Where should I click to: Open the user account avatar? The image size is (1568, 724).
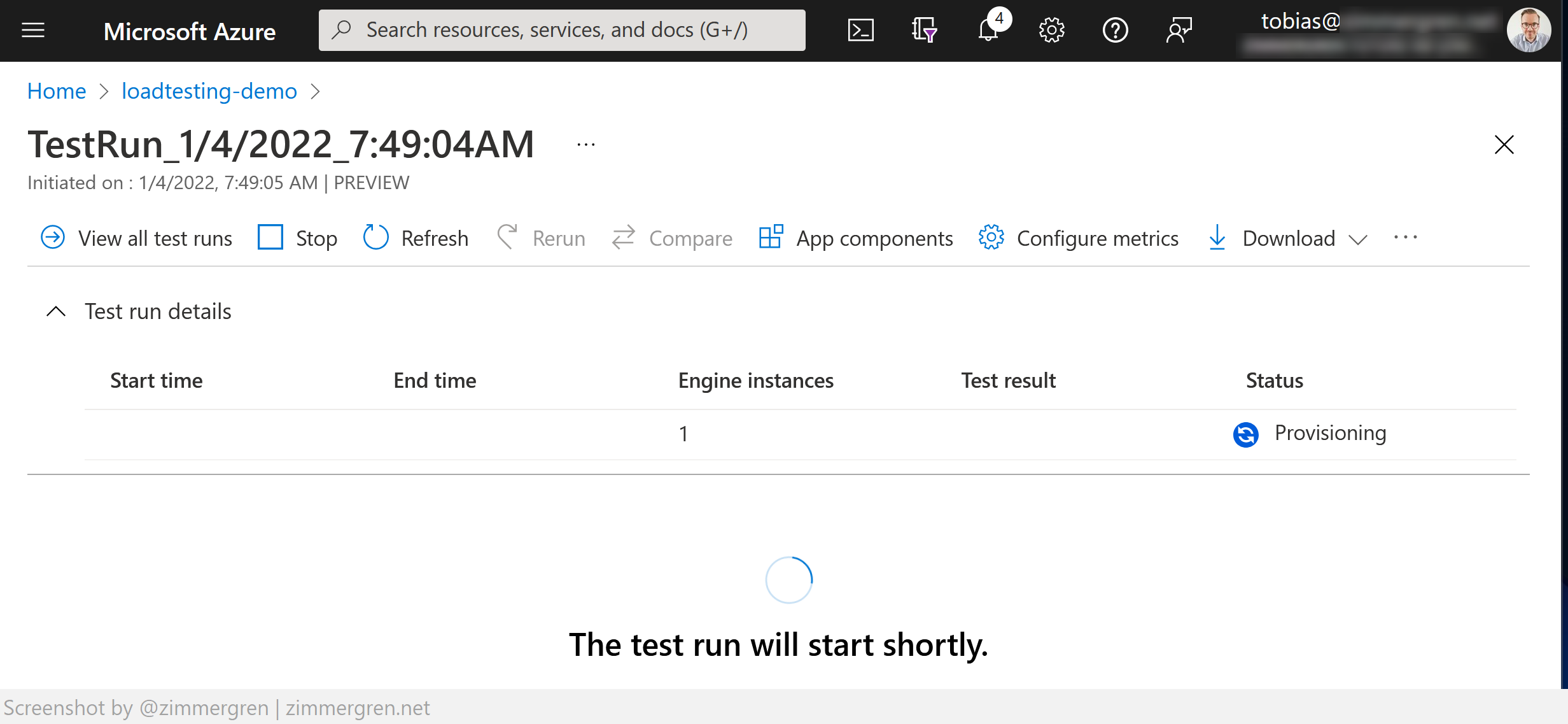click(x=1529, y=30)
